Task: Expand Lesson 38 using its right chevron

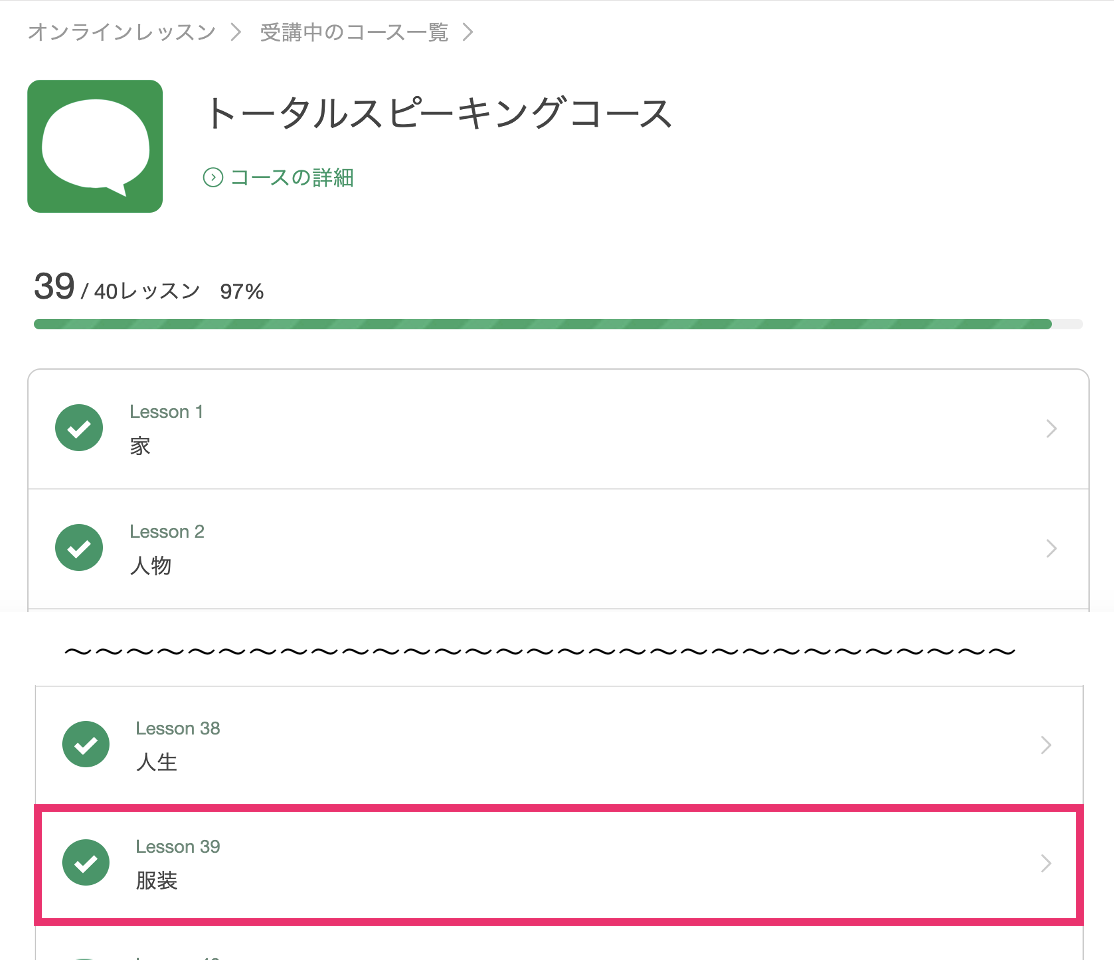Action: (x=1046, y=745)
